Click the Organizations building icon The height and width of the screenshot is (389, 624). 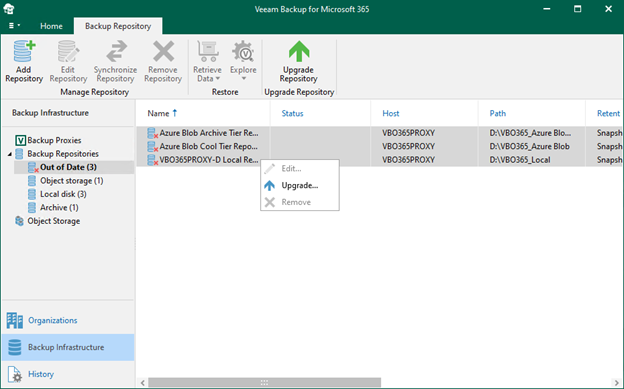[15, 321]
